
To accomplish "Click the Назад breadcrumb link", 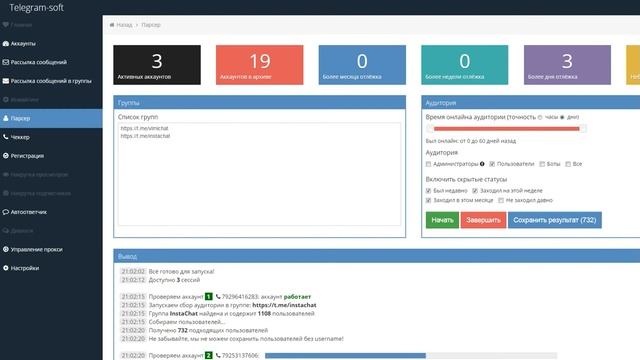I will pyautogui.click(x=124, y=25).
